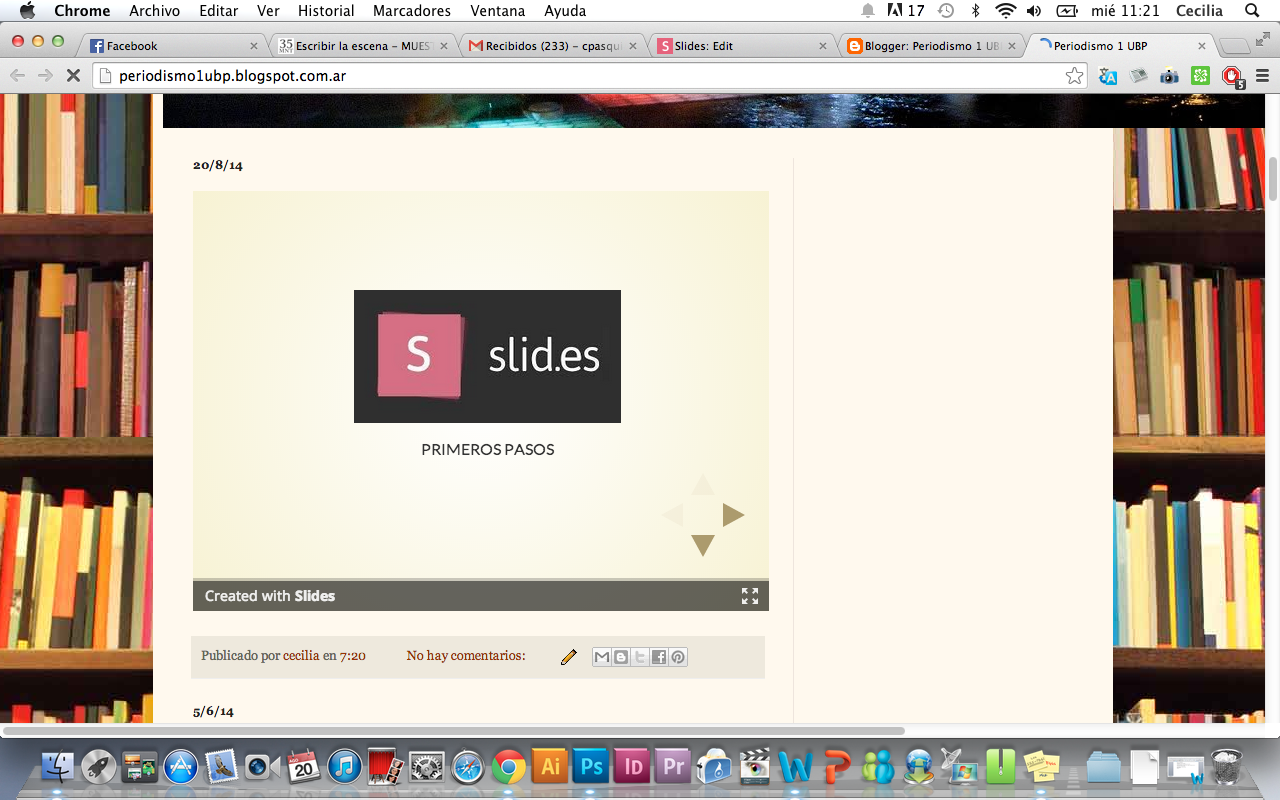This screenshot has width=1280, height=800.
Task: Share the post with BlogThis! icon
Action: [621, 657]
